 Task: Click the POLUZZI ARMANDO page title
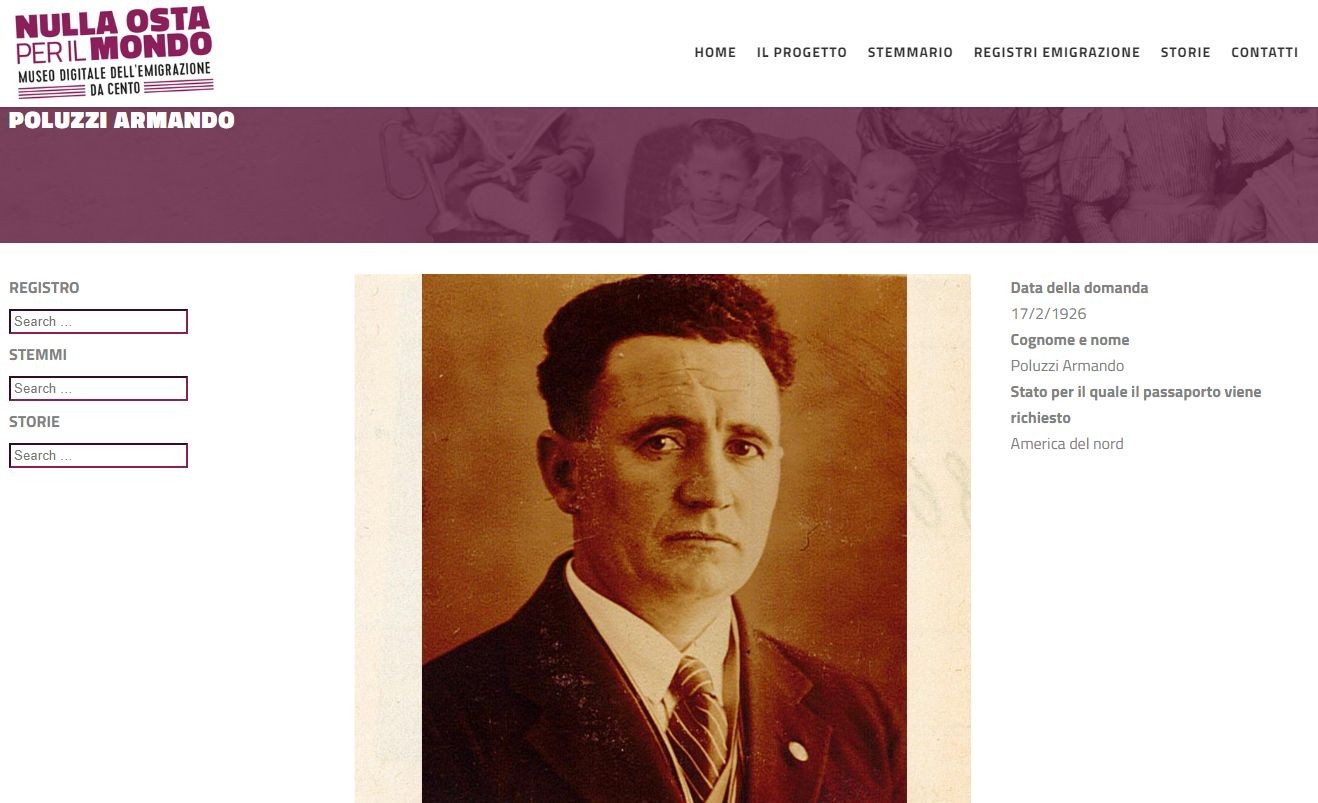point(122,120)
